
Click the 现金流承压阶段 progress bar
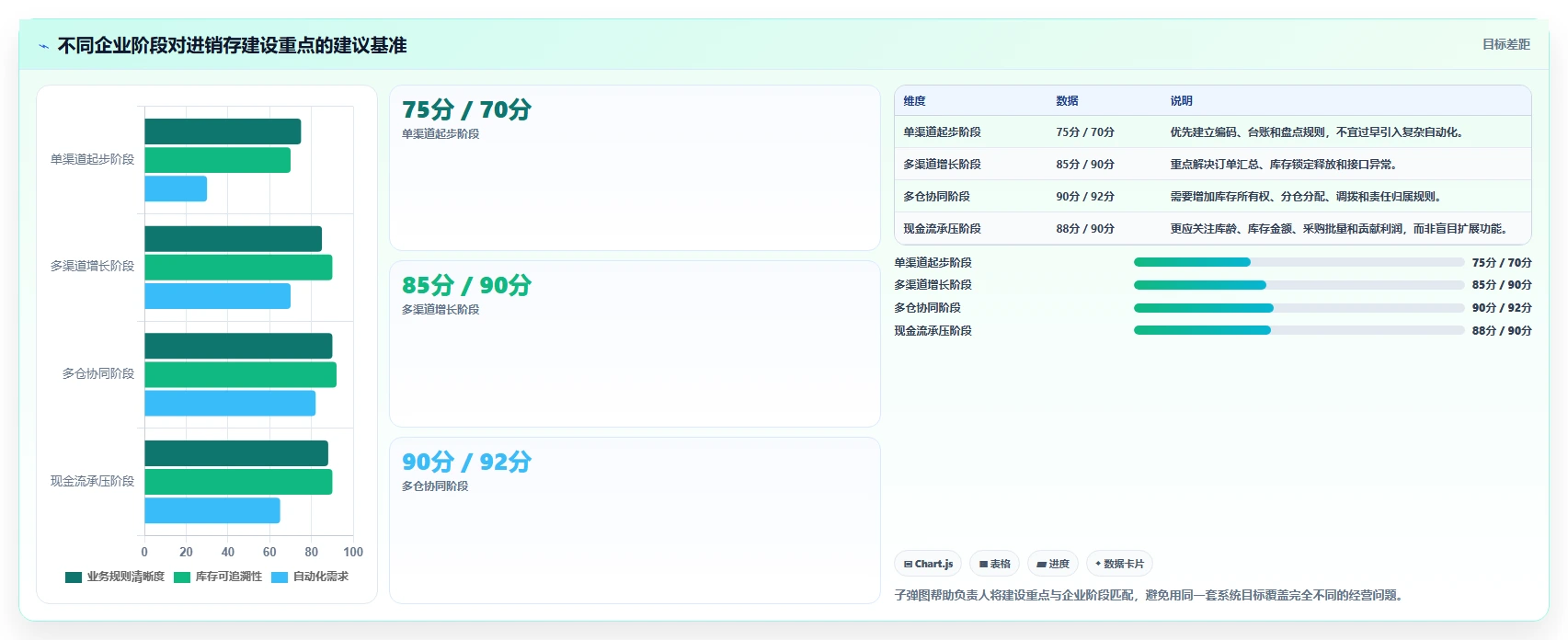[x=1299, y=330]
